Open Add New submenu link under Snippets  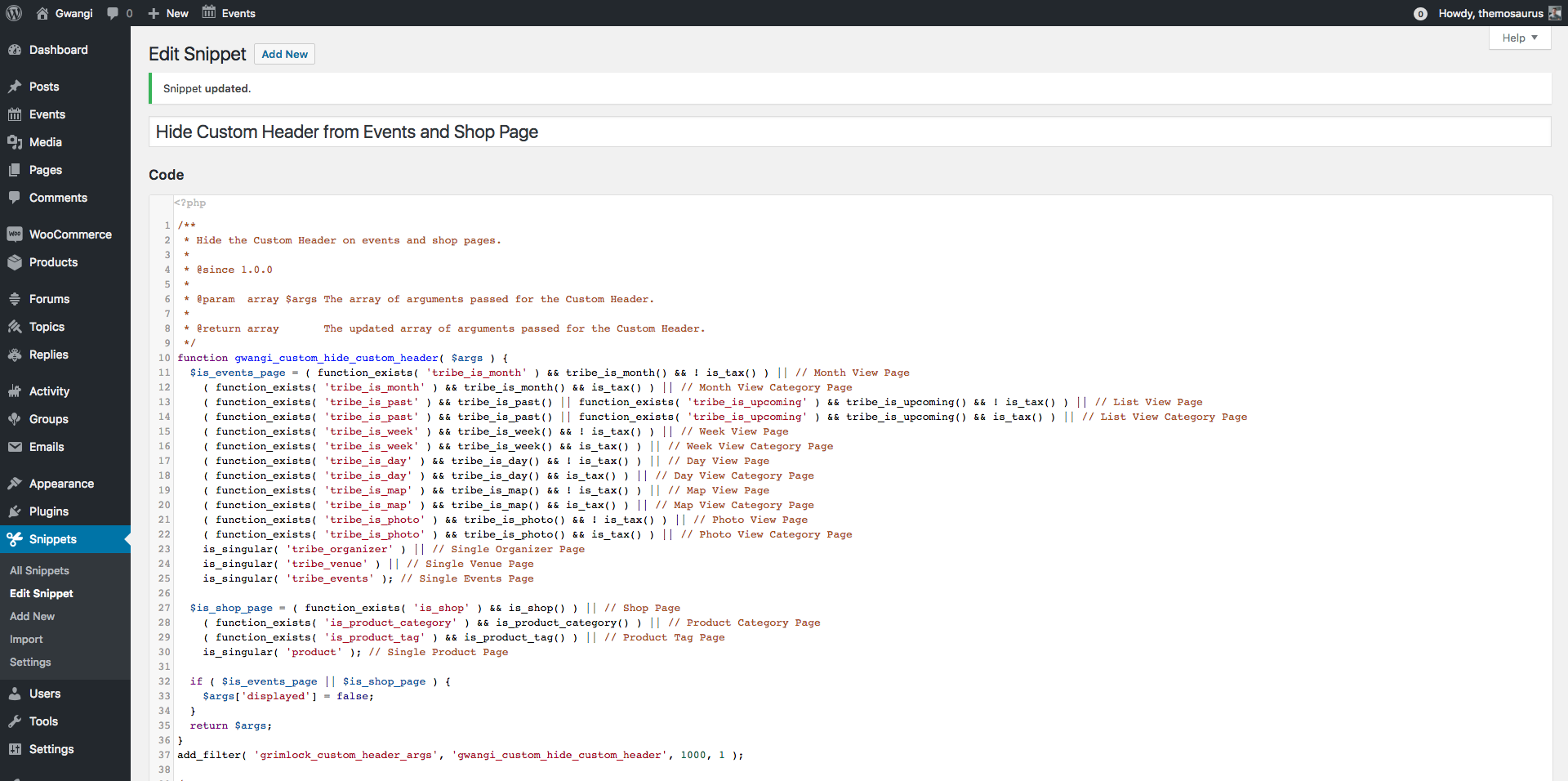(33, 616)
